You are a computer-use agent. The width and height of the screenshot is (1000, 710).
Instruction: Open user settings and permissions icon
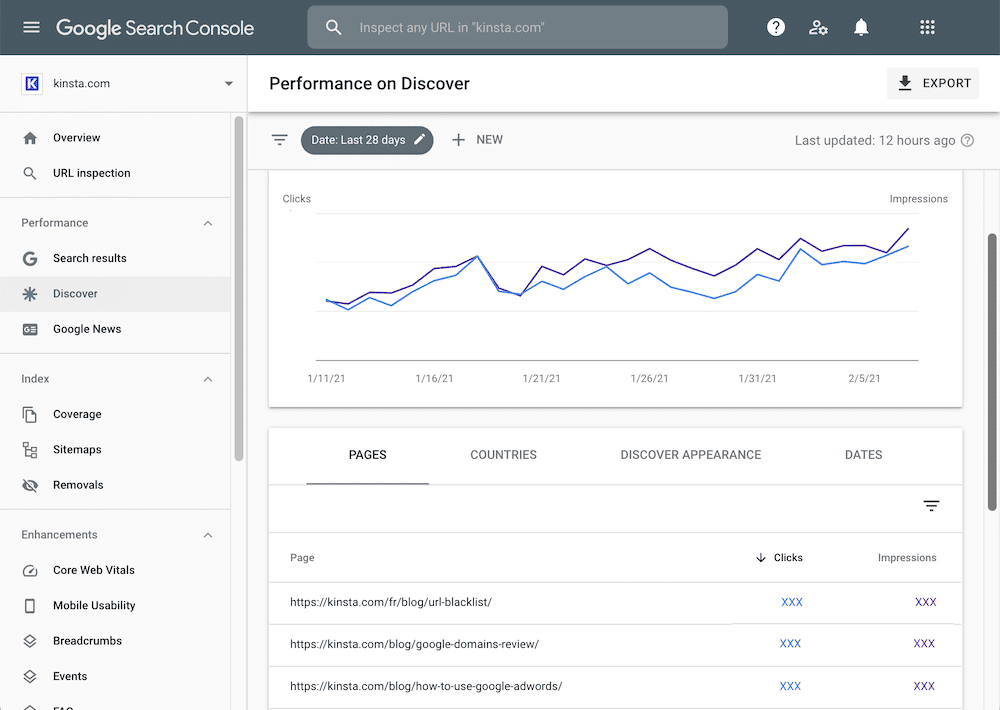click(x=818, y=27)
